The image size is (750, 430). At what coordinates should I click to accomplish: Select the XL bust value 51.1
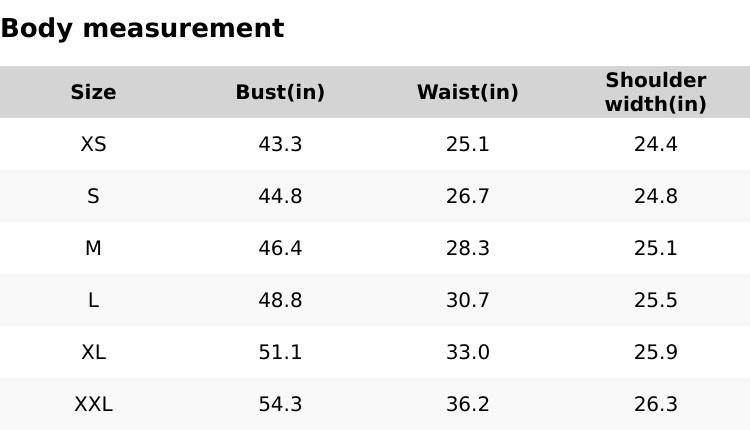click(280, 352)
